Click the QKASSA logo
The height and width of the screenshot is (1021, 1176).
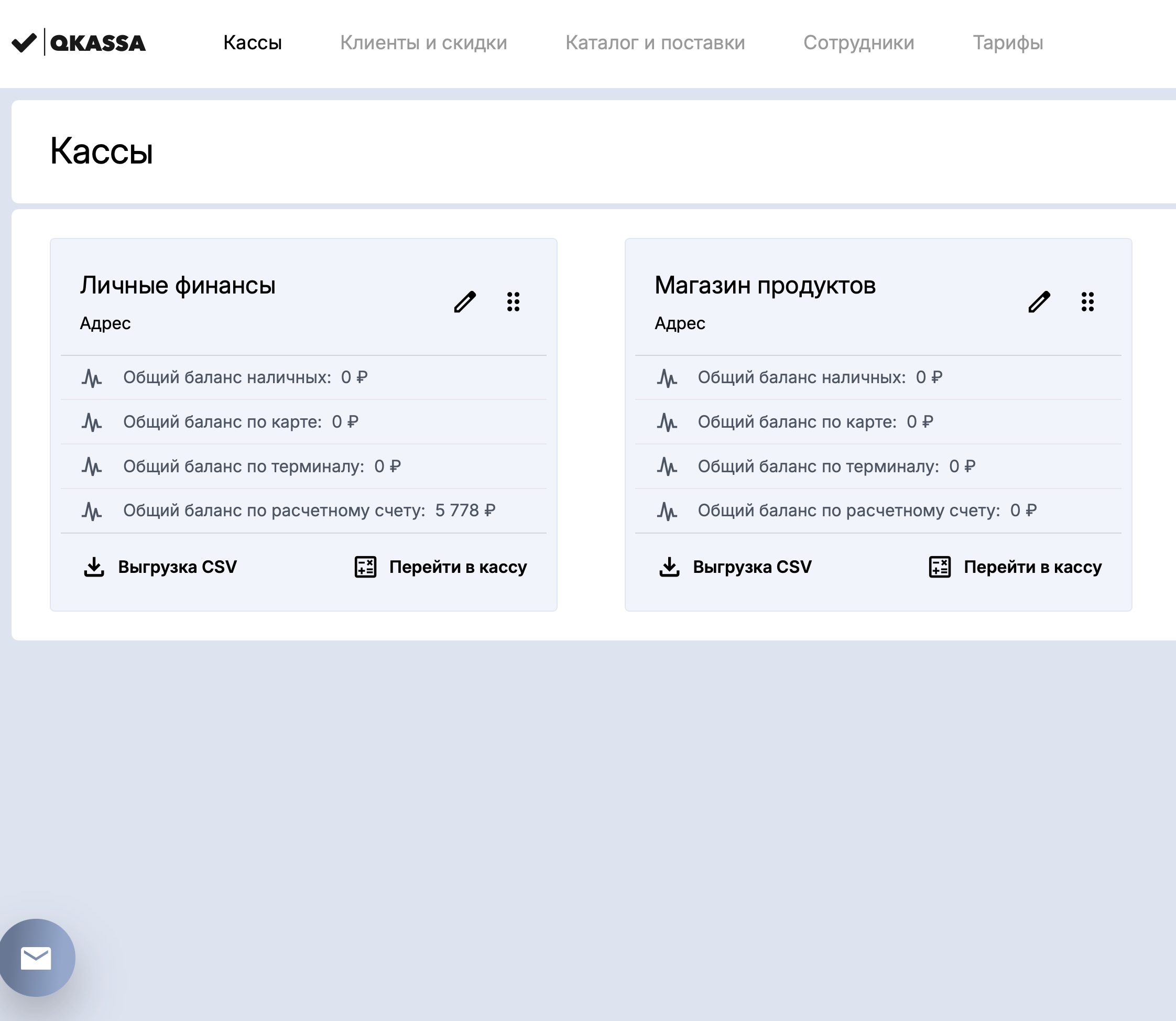point(79,43)
